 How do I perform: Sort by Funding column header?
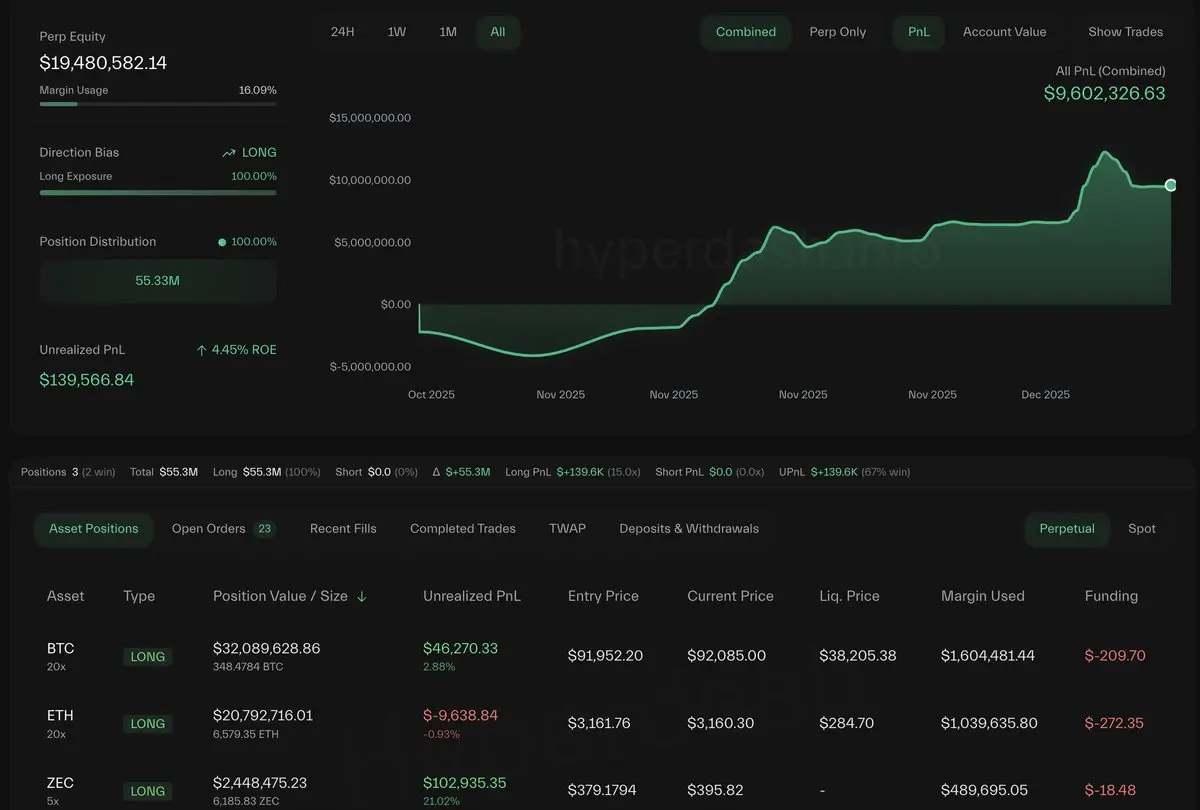(1111, 596)
